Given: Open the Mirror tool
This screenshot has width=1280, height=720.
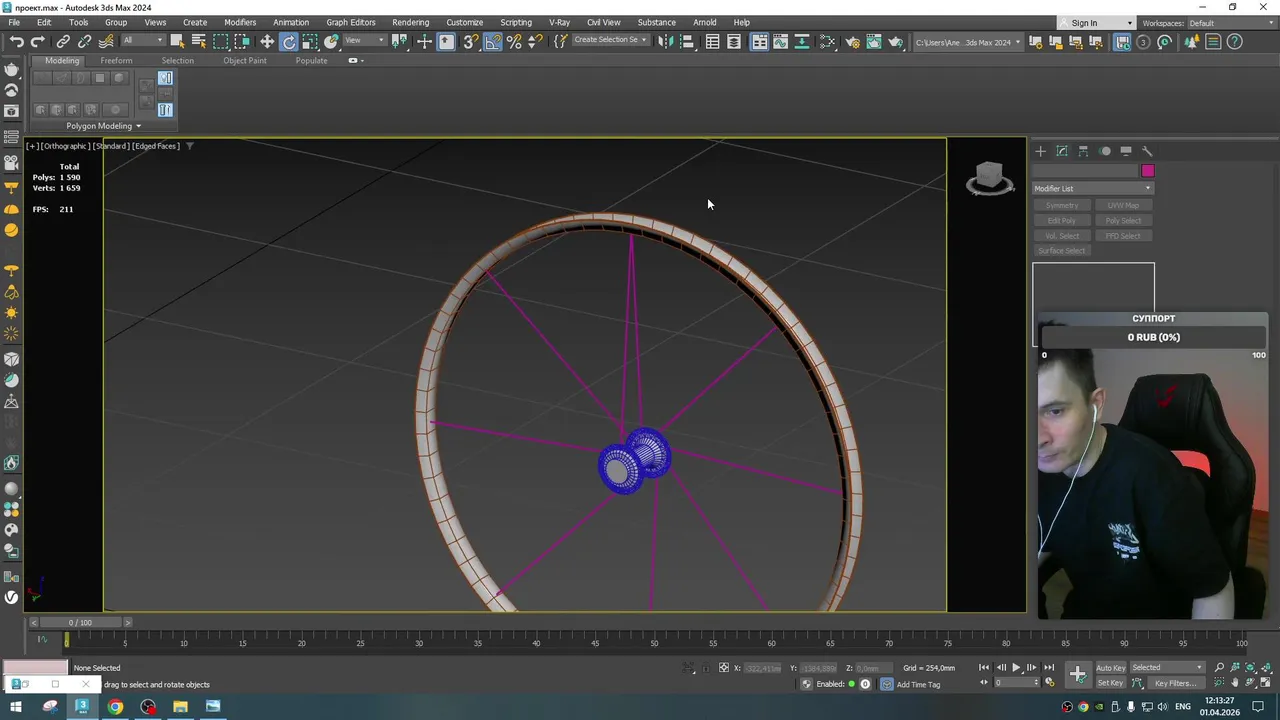Looking at the screenshot, I should pyautogui.click(x=665, y=41).
